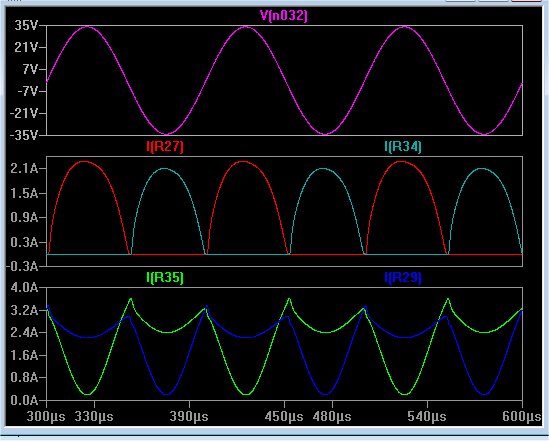Click the 0.0A axis label
Image resolution: width=549 pixels, height=441 pixels.
click(24, 400)
